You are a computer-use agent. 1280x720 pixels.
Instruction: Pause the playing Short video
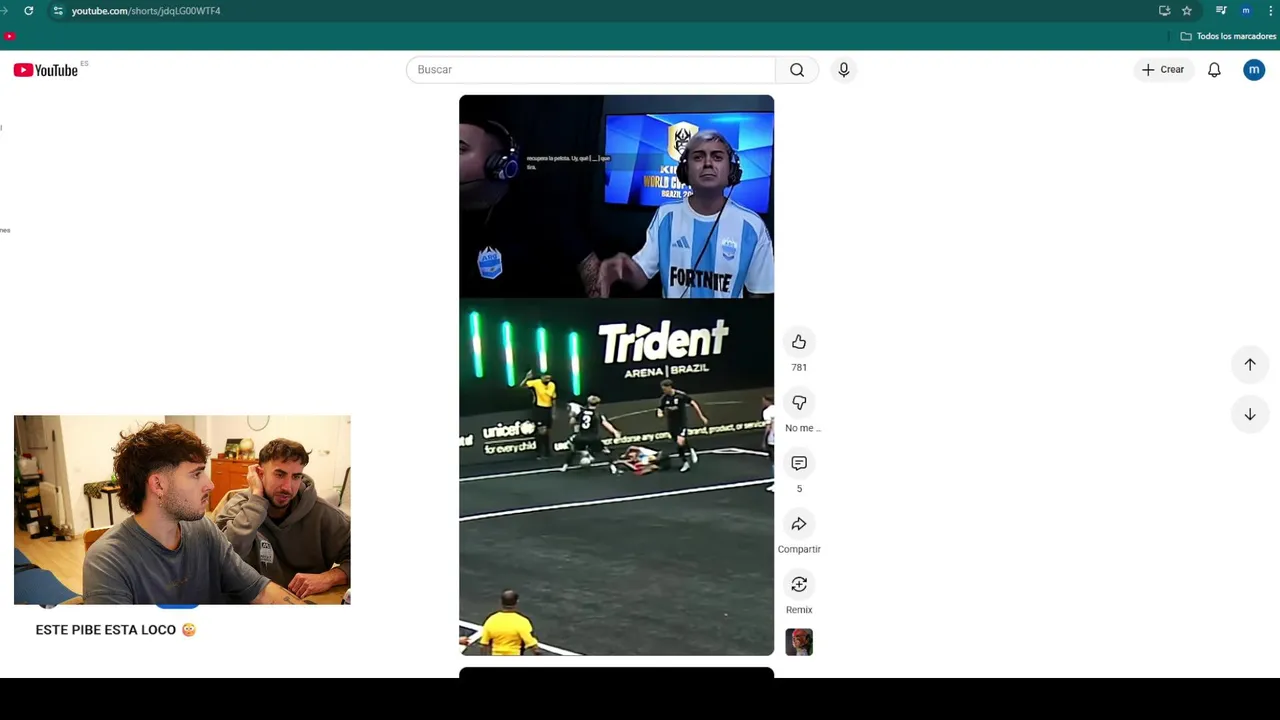pos(616,375)
